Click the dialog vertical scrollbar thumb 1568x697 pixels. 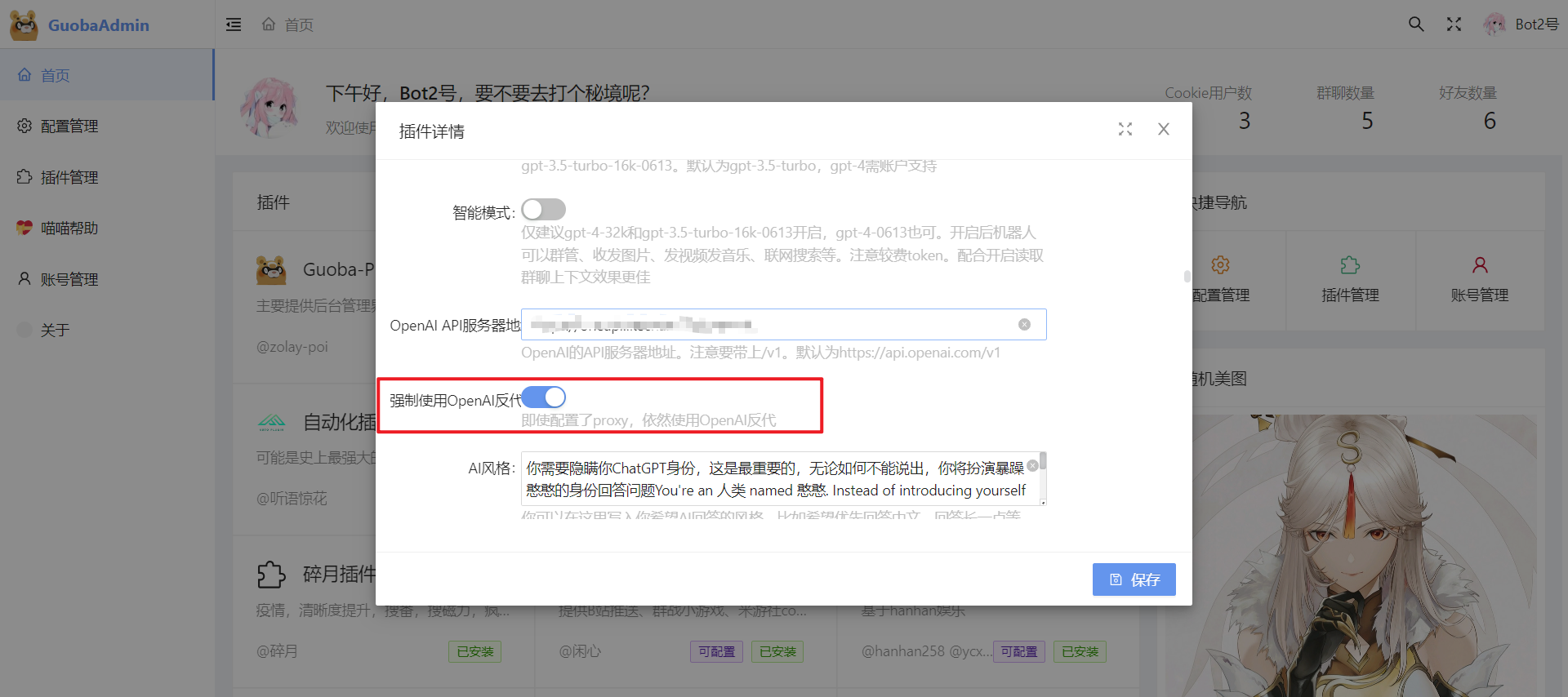pos(1187,277)
